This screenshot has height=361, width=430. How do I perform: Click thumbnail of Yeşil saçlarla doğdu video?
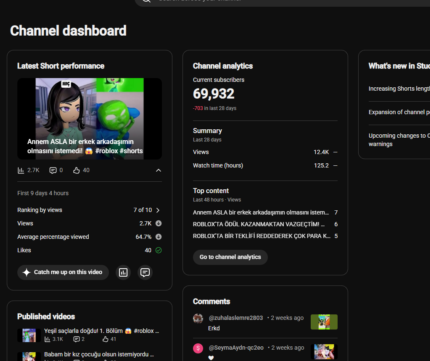click(x=29, y=335)
